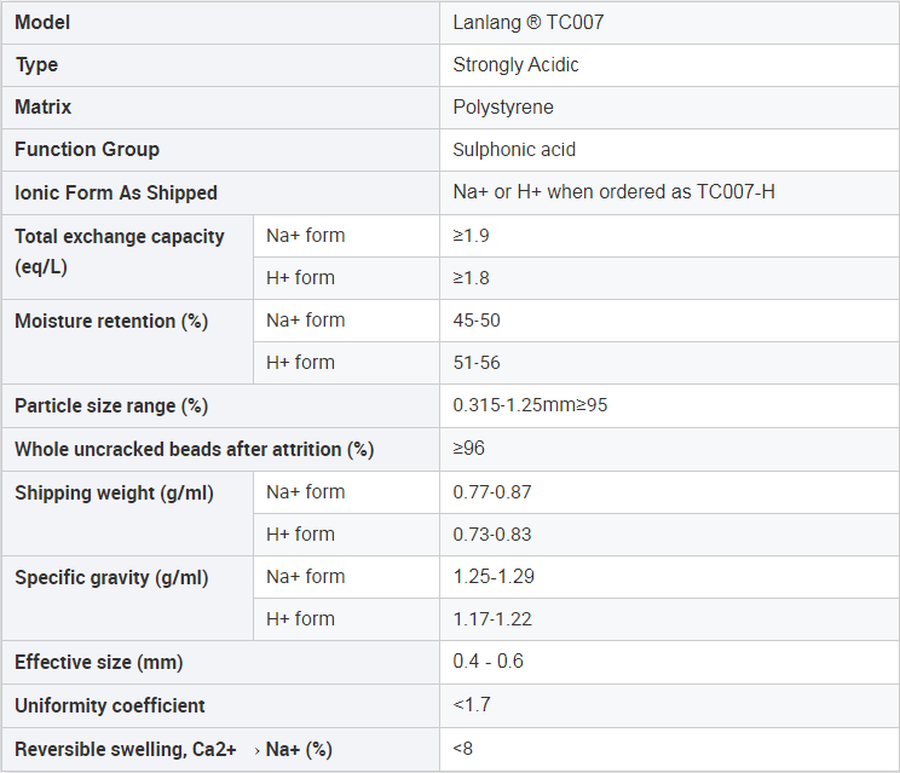The width and height of the screenshot is (900, 773).
Task: Click the Model row label
Action: 42,22
